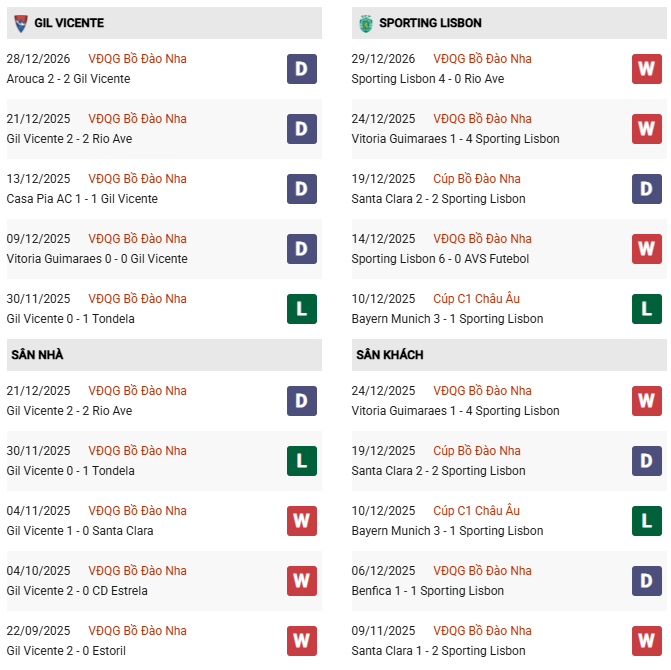Open the league link dated 29/12/2026
671x670 pixels.
(482, 59)
